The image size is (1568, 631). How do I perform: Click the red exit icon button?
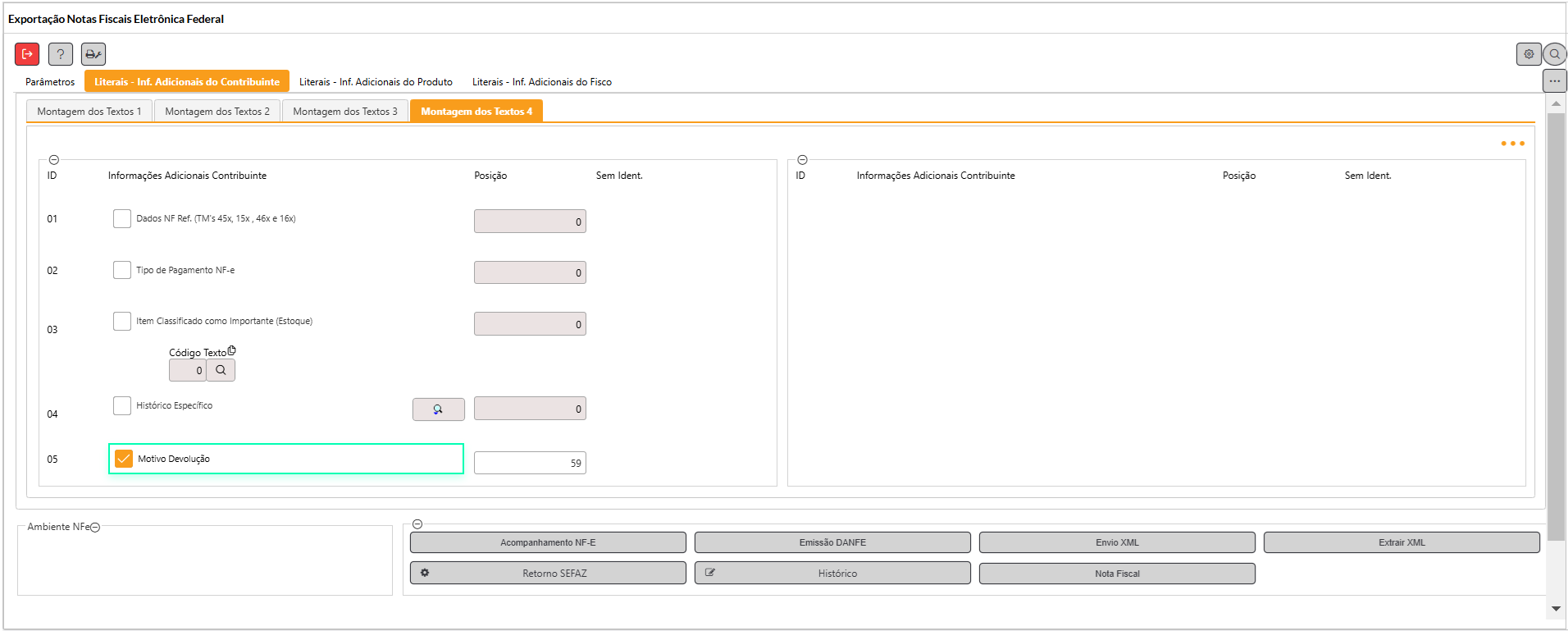tap(27, 54)
